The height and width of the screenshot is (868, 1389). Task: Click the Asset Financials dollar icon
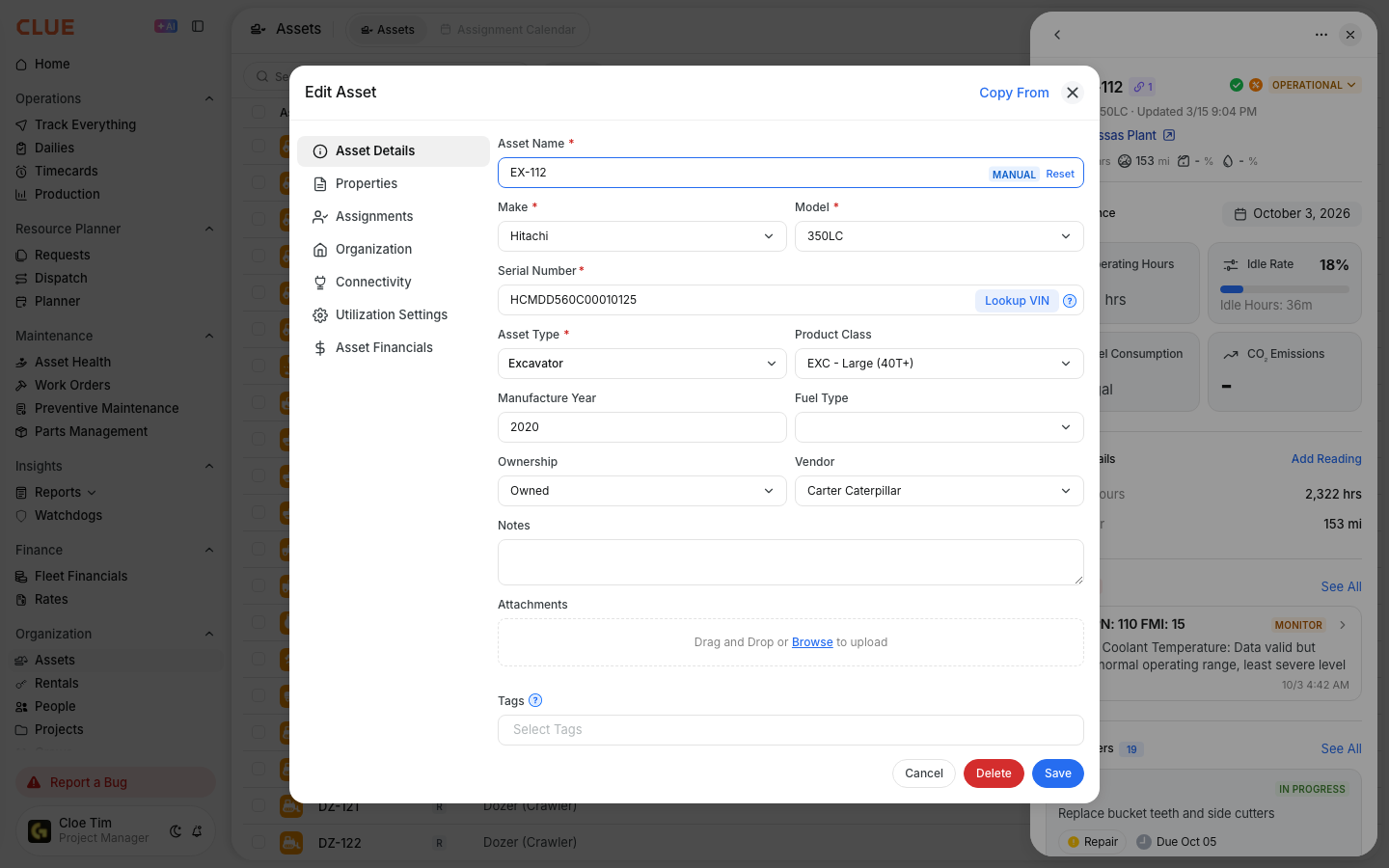click(320, 348)
